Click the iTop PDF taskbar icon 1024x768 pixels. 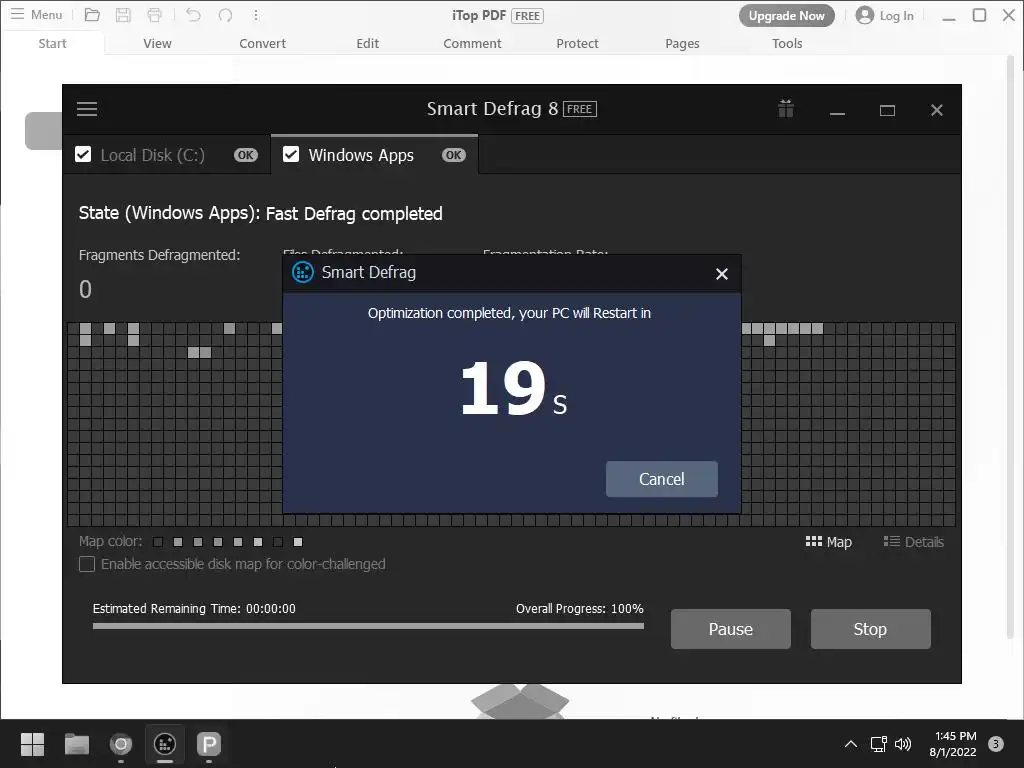(x=209, y=744)
